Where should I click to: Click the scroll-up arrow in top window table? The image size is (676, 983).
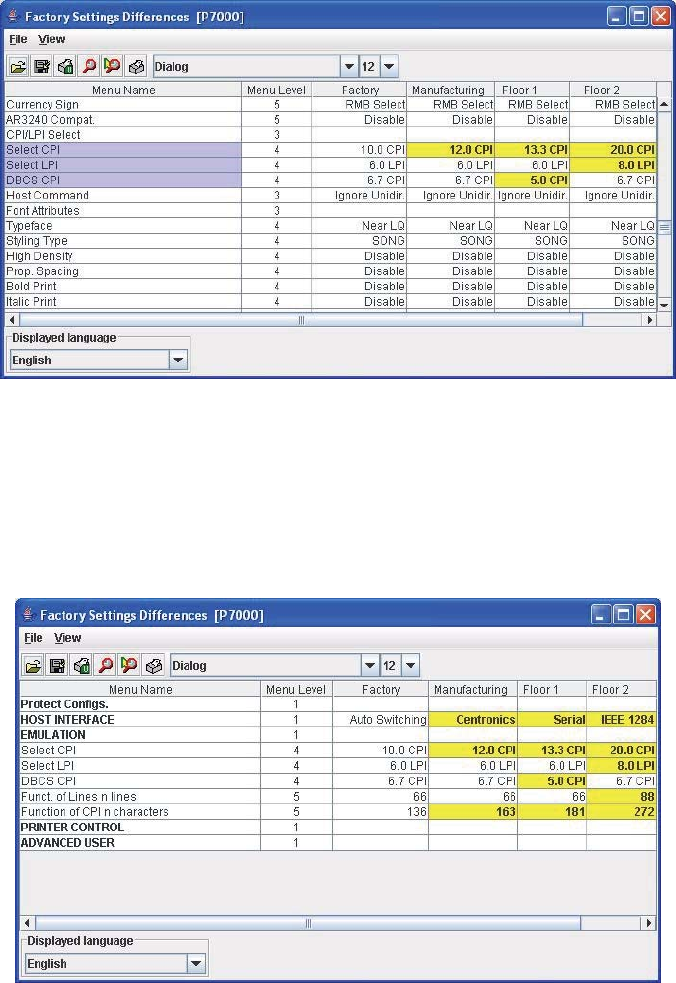pos(664,104)
